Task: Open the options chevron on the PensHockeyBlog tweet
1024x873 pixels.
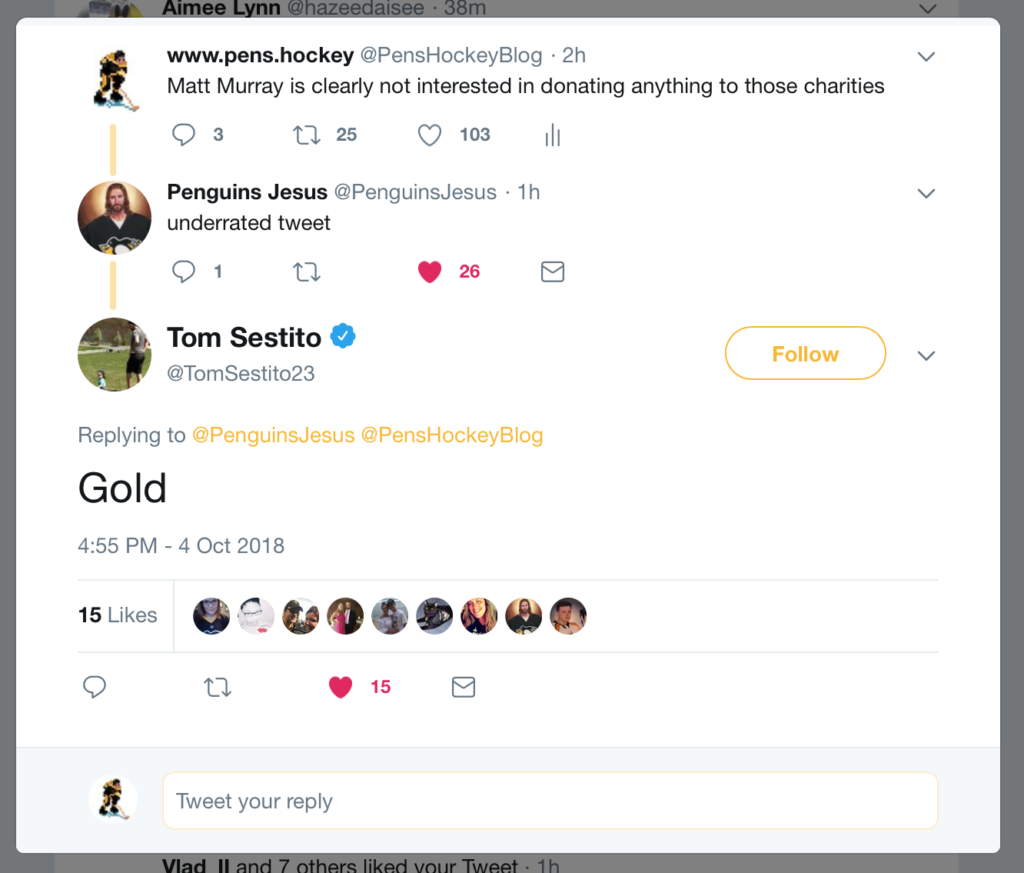Action: pyautogui.click(x=926, y=56)
